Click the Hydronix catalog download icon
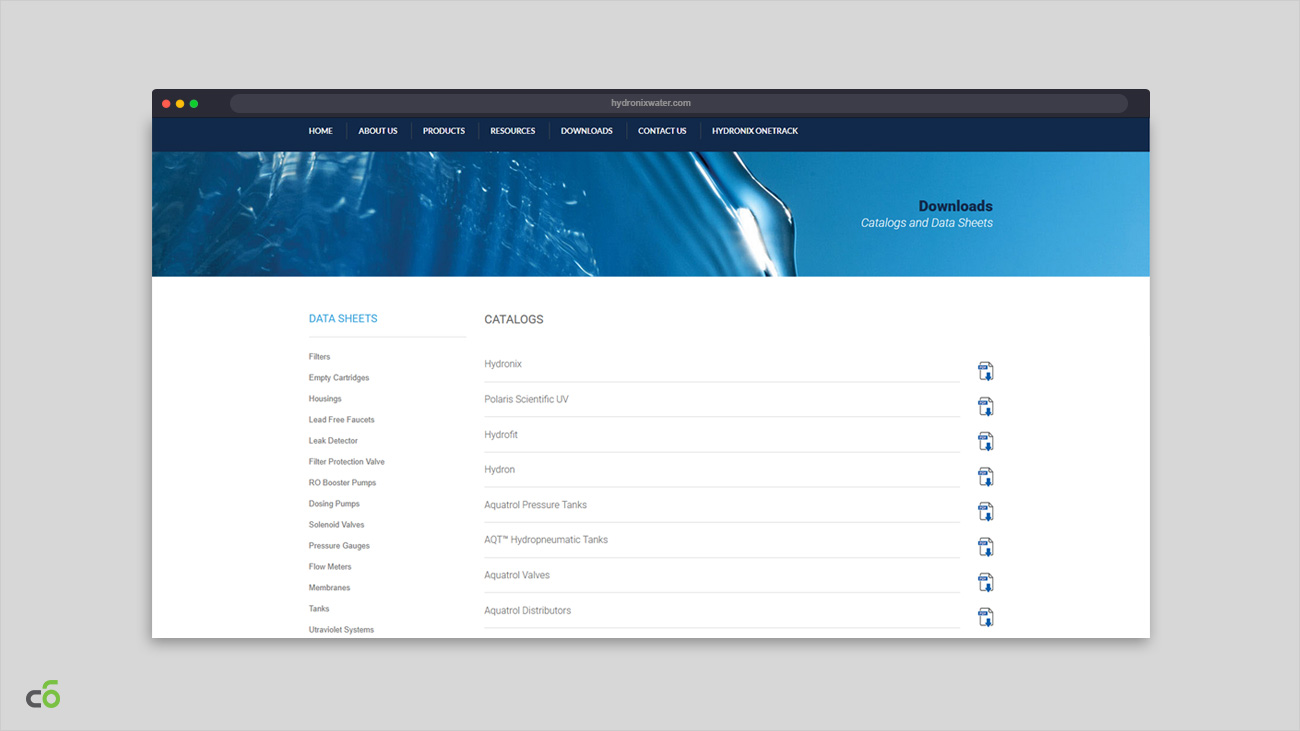1300x731 pixels. [985, 371]
